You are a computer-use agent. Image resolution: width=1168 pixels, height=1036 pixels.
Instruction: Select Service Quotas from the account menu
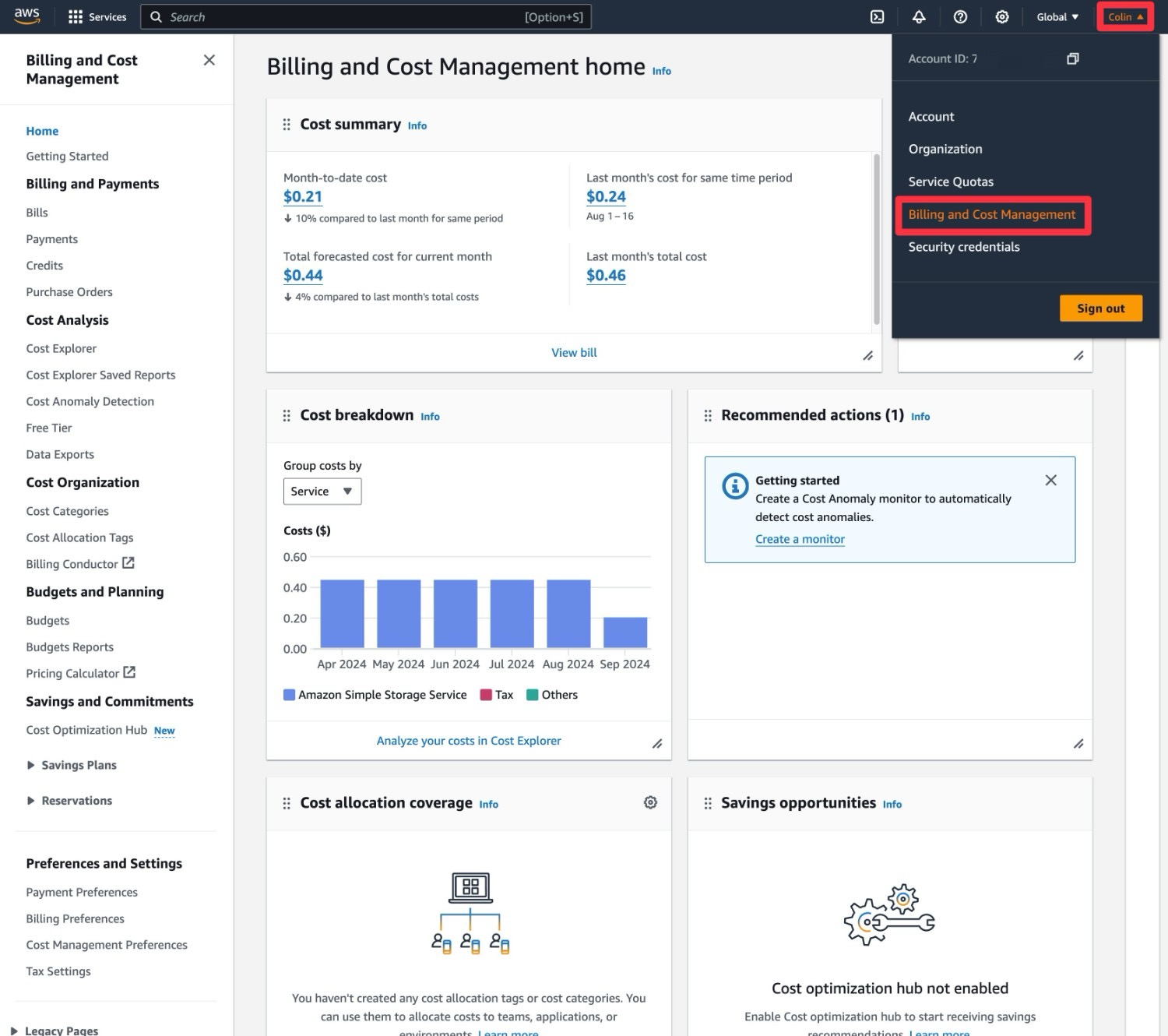pyautogui.click(x=951, y=182)
